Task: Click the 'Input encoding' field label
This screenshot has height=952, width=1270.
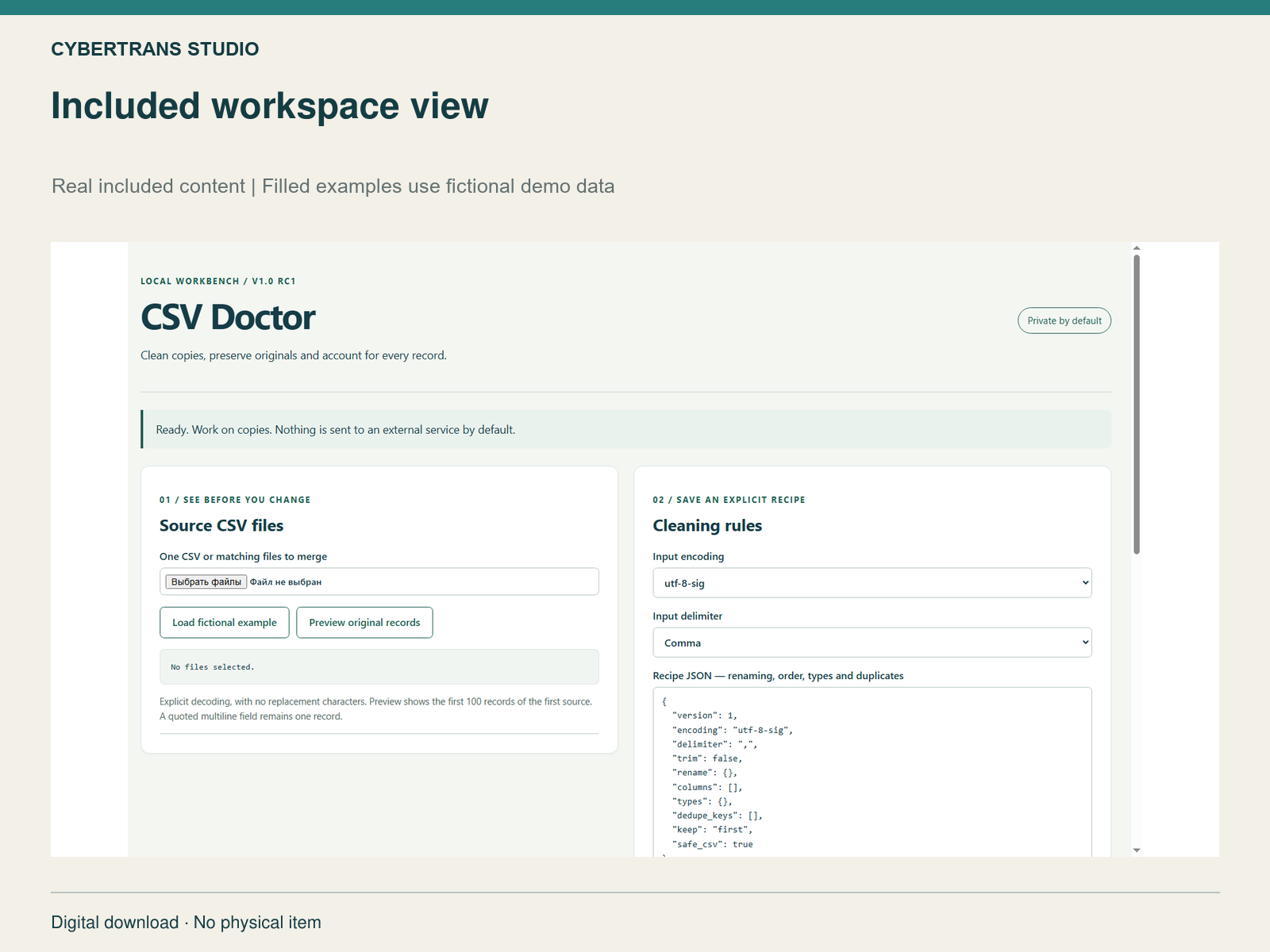Action: [x=688, y=557]
